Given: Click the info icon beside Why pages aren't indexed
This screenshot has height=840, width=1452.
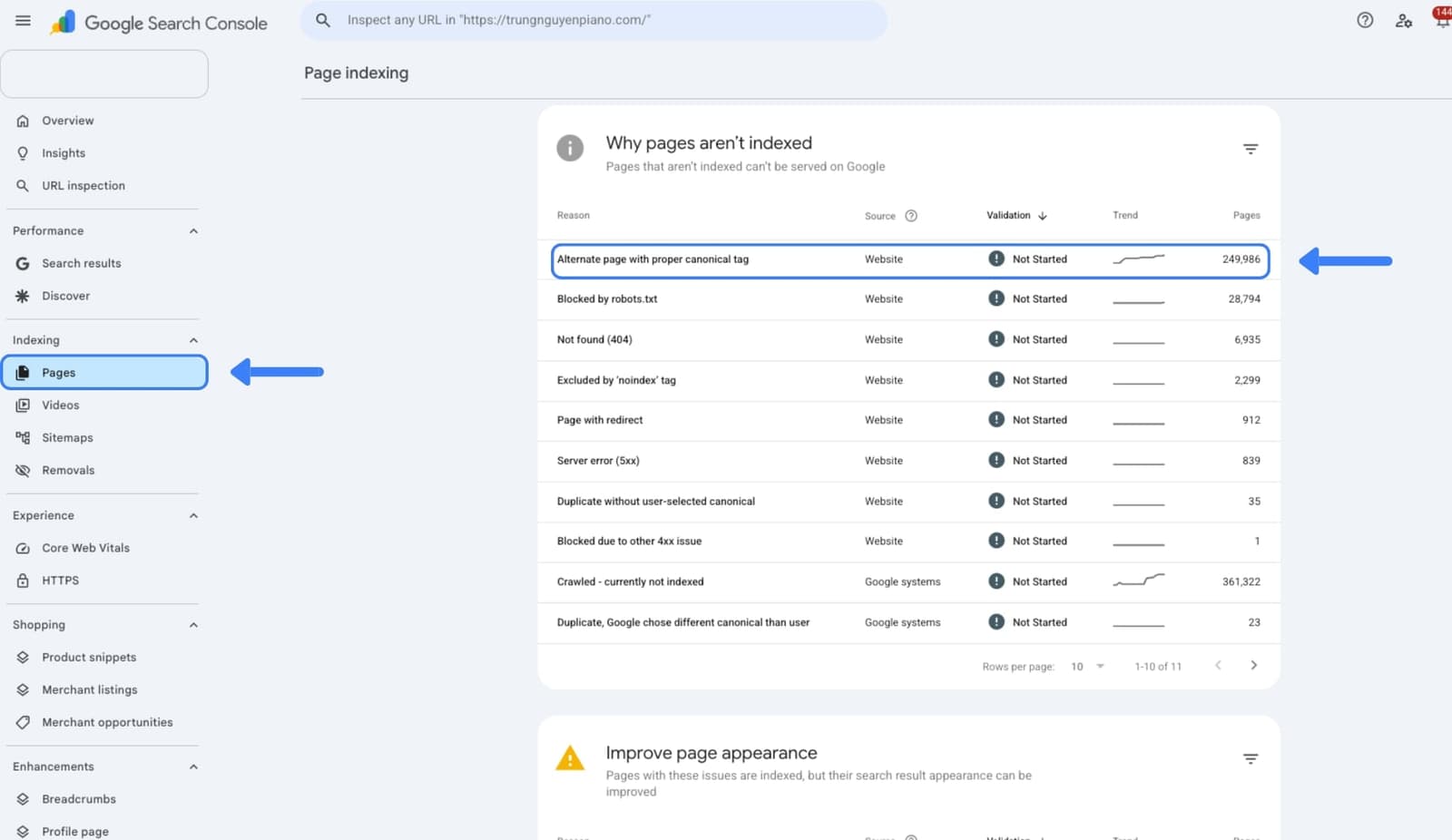Looking at the screenshot, I should 570,148.
